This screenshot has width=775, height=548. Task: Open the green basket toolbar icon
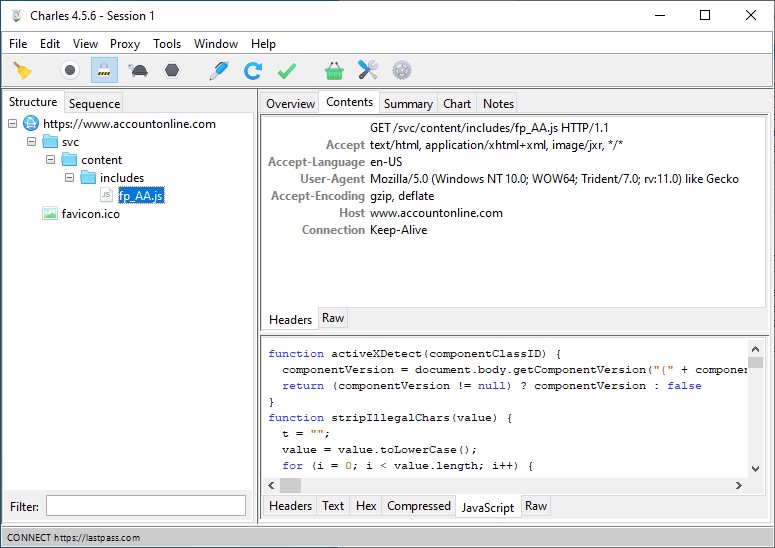click(x=334, y=70)
